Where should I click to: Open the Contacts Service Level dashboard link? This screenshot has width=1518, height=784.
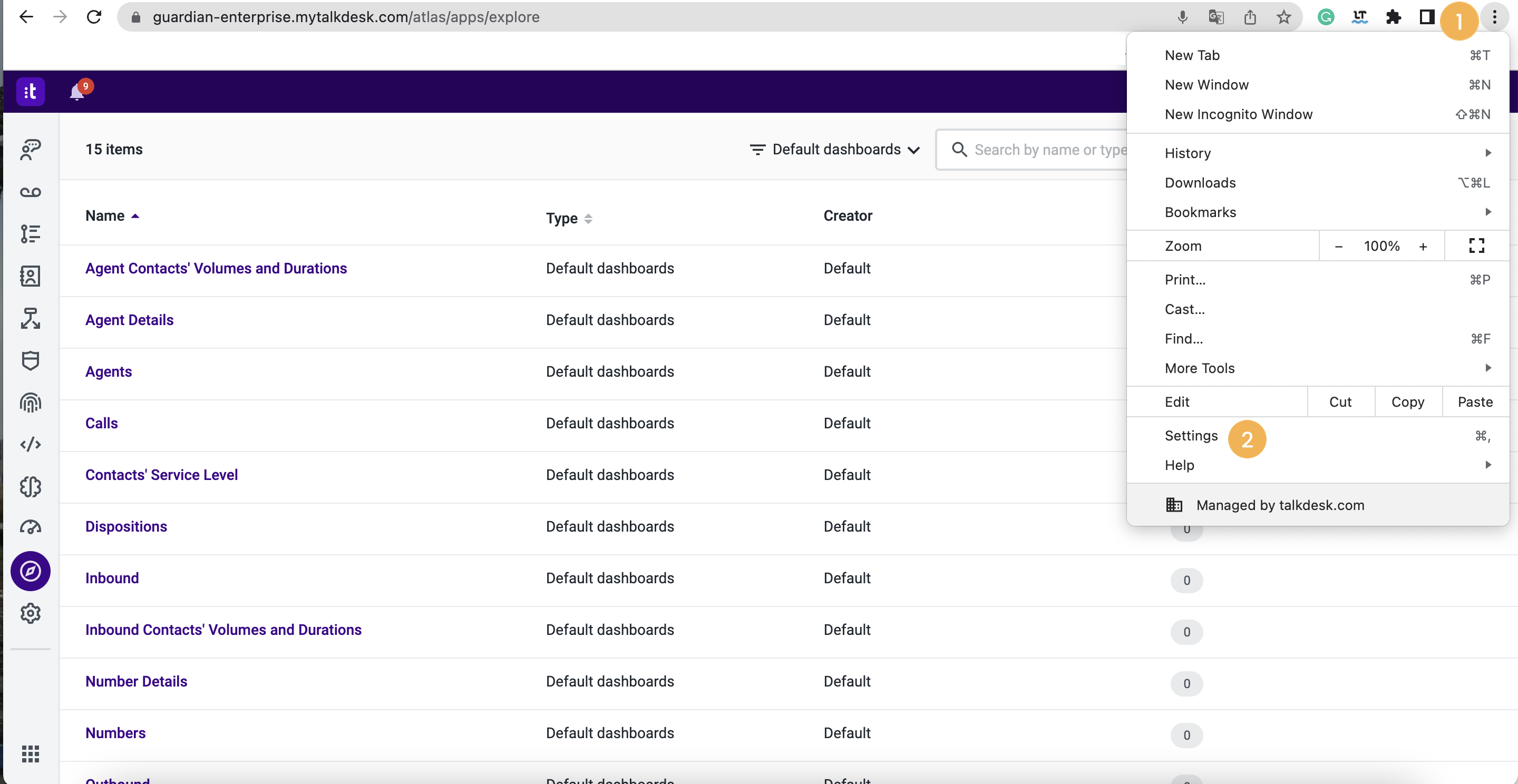tap(161, 474)
